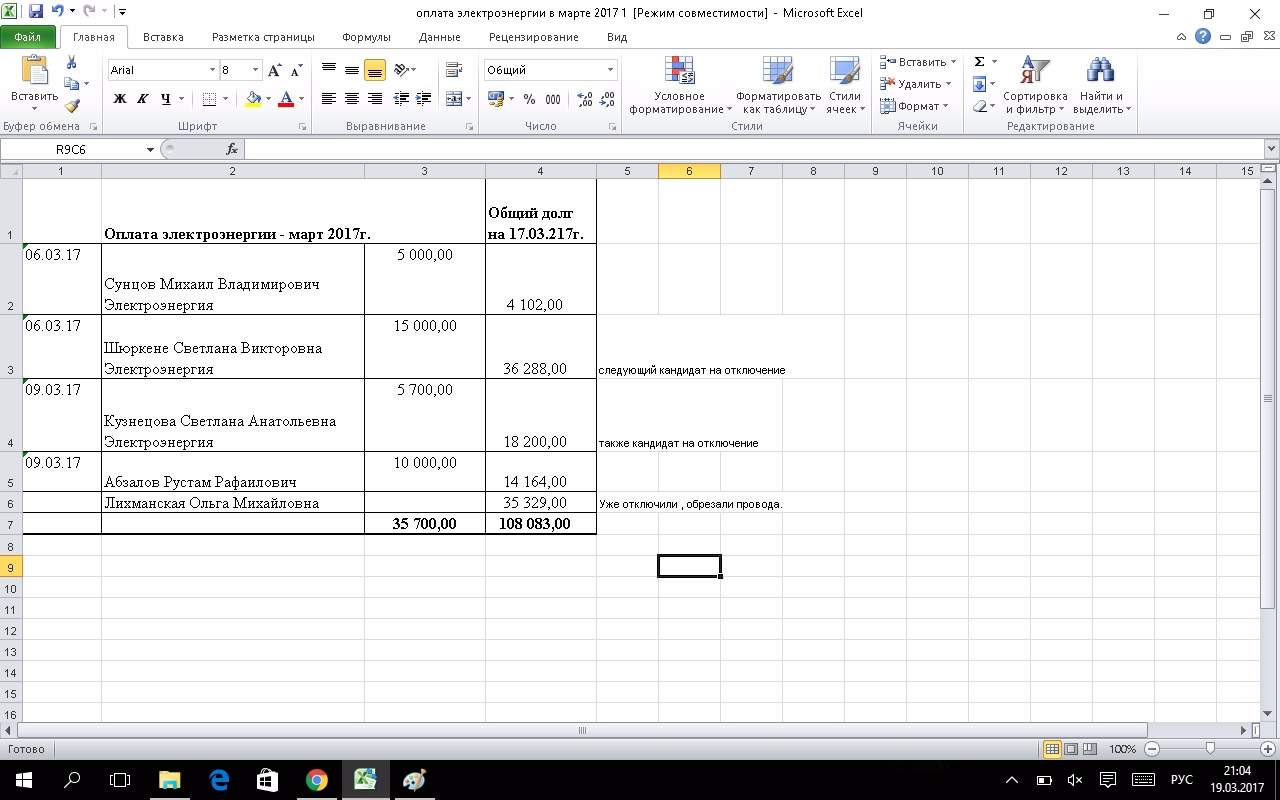Click the AutoSum sigma icon
Viewport: 1280px width, 800px height.
pos(980,62)
